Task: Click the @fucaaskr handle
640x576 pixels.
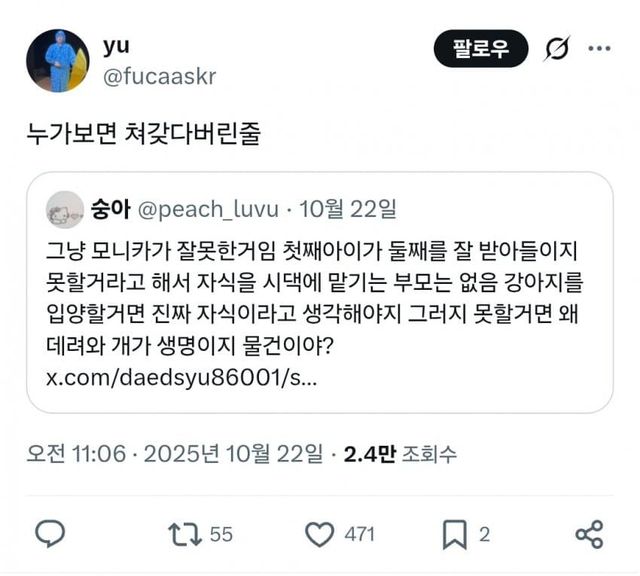Action: click(158, 76)
